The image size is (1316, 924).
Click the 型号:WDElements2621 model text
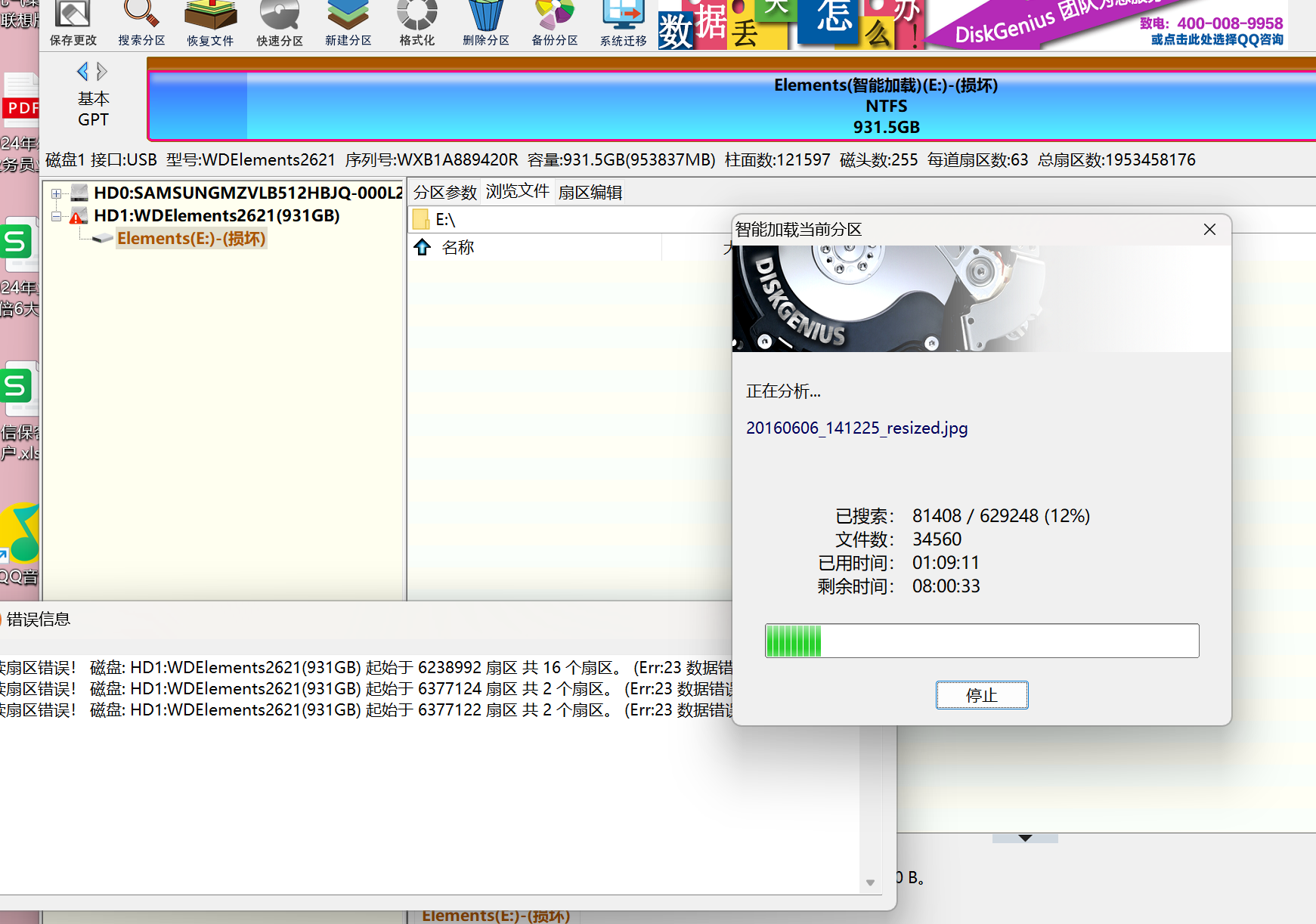pyautogui.click(x=251, y=160)
